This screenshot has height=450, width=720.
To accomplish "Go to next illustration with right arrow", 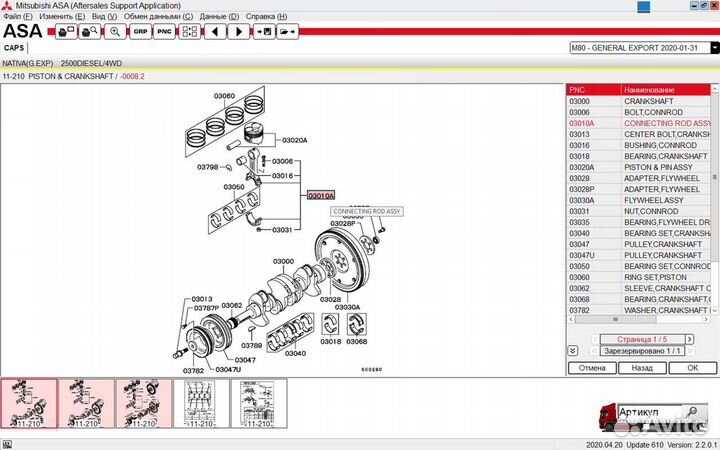I will pyautogui.click(x=238, y=32).
